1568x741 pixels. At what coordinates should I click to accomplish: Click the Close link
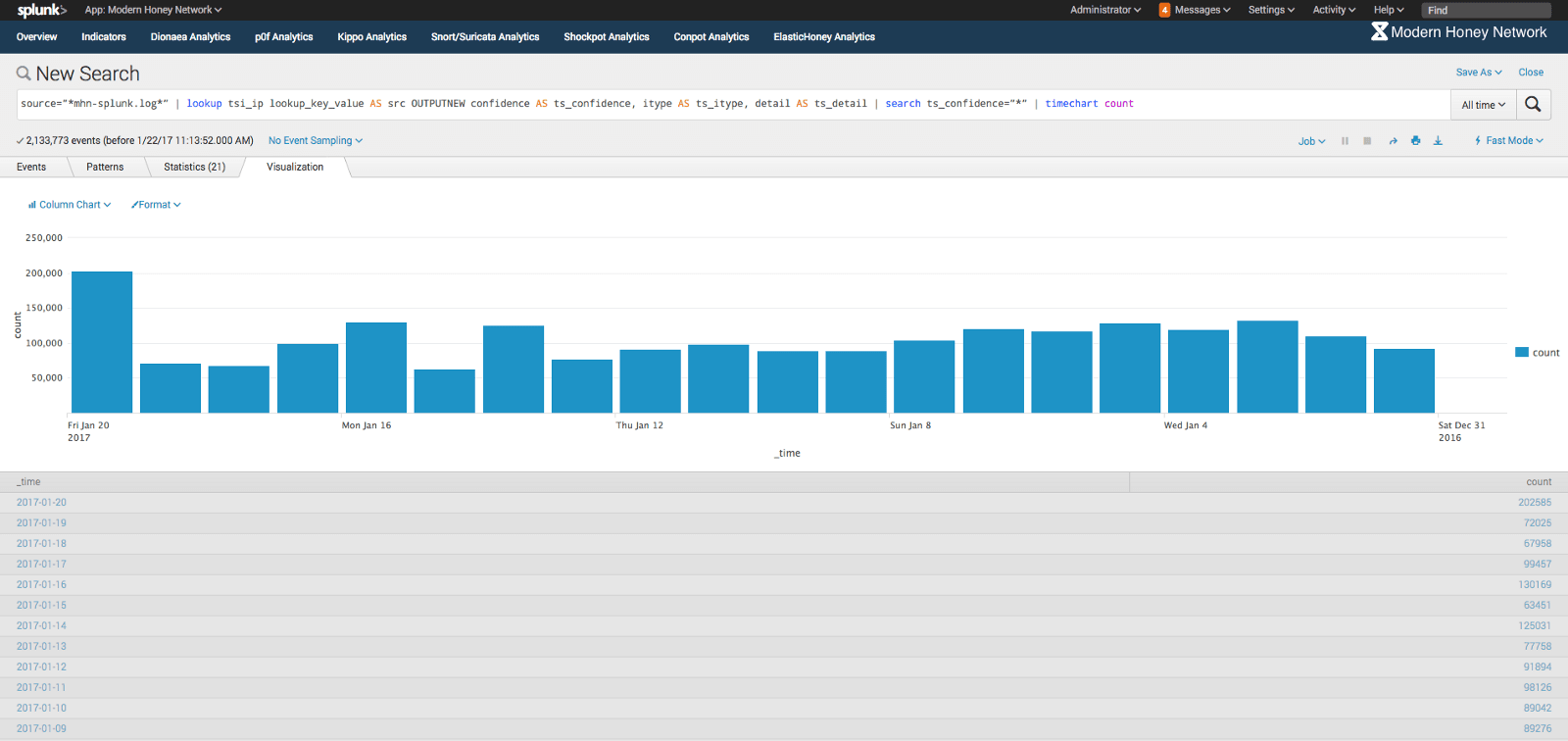pos(1531,73)
